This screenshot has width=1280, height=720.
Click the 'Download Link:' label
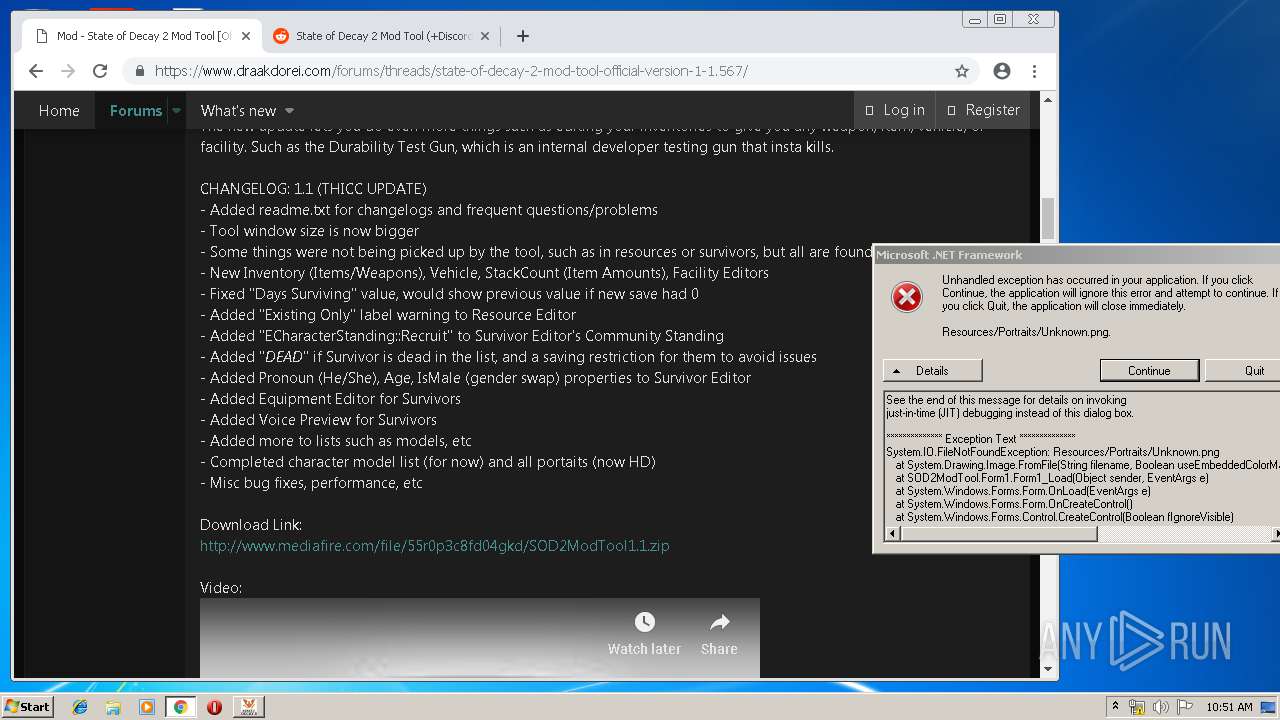(251, 524)
